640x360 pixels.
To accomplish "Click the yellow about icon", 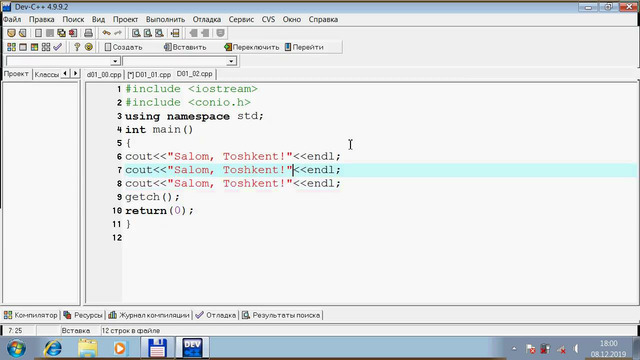I will 88,47.
